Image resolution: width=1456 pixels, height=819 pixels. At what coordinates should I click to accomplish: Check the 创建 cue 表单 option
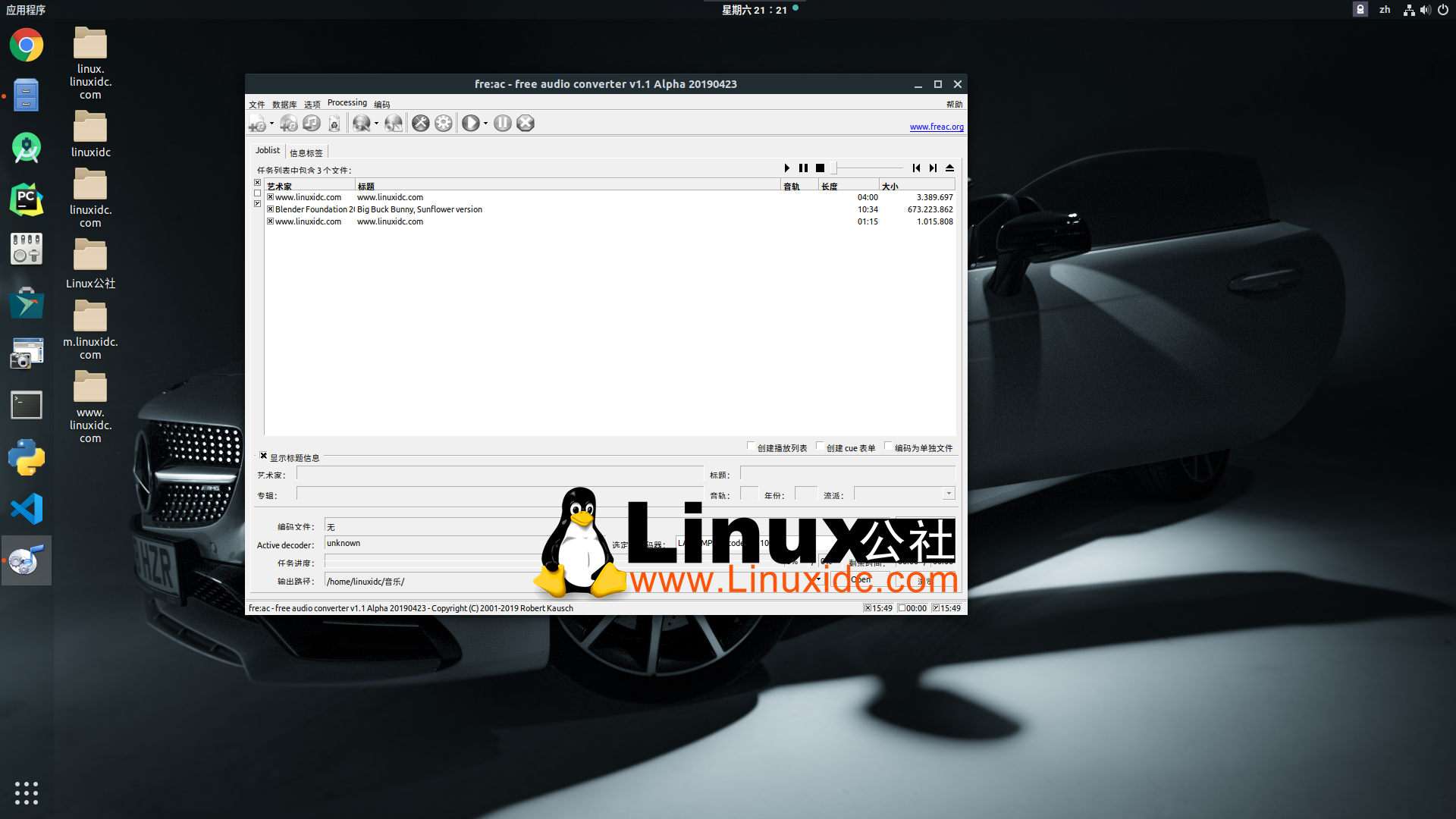pyautogui.click(x=821, y=447)
